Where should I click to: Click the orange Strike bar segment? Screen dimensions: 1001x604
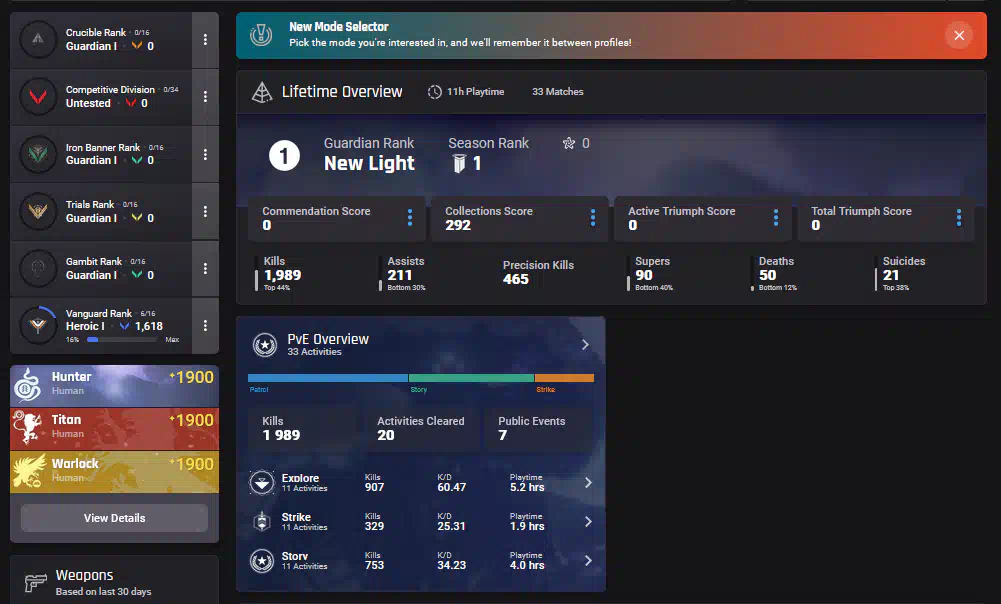[564, 378]
